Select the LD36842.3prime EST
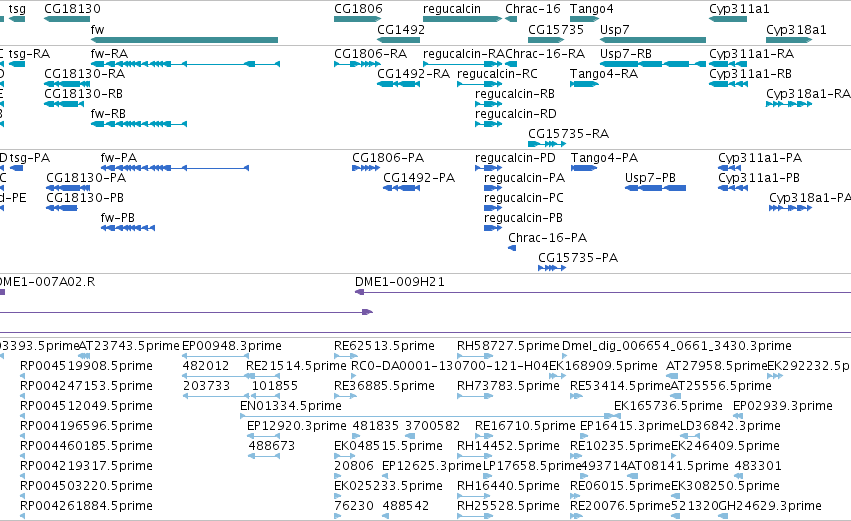851x521 pixels. tap(690, 436)
